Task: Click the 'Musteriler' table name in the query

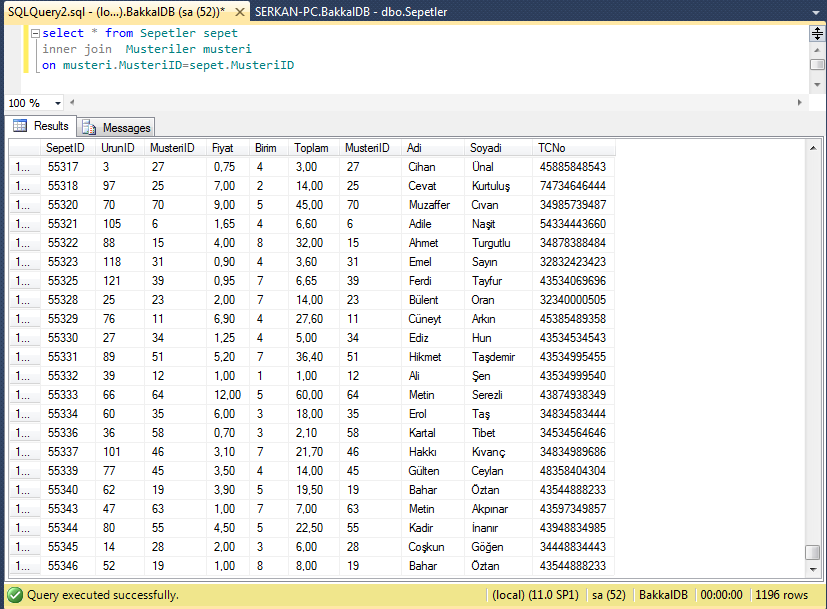Action: 160,49
